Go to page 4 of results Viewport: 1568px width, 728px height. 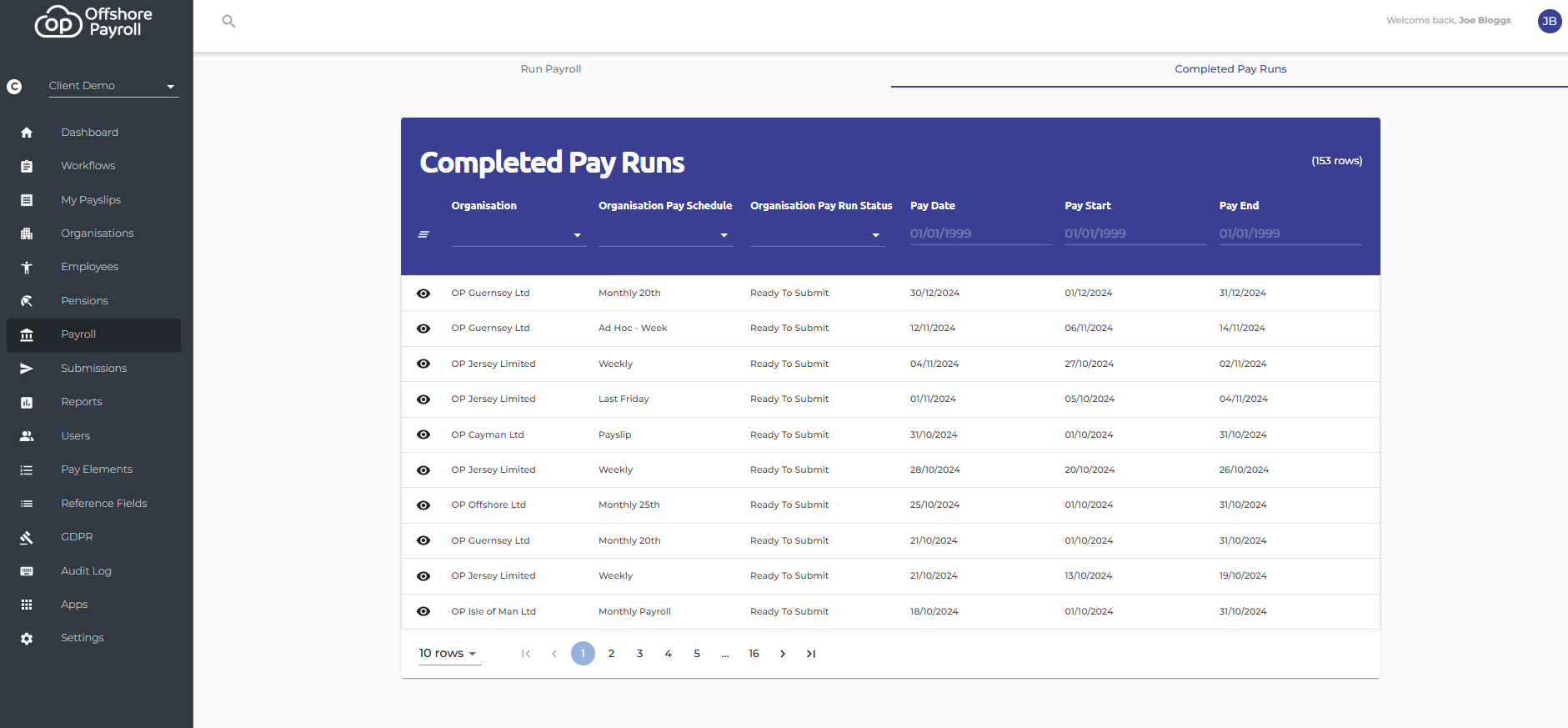click(668, 654)
